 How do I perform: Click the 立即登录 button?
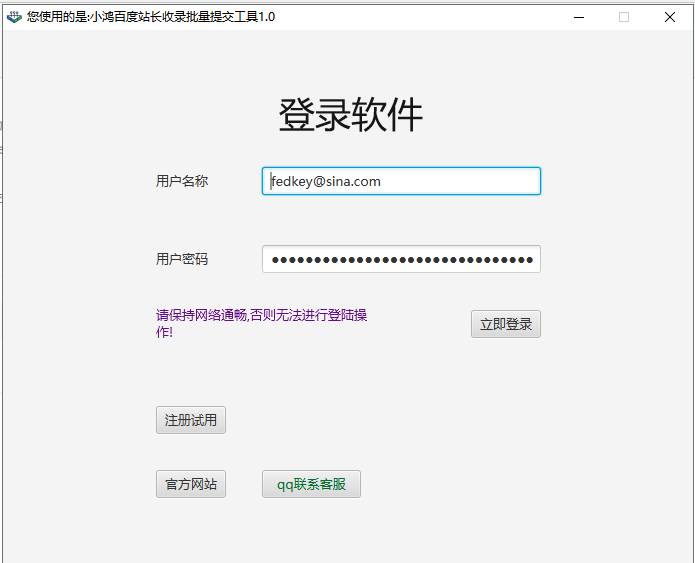tap(505, 324)
